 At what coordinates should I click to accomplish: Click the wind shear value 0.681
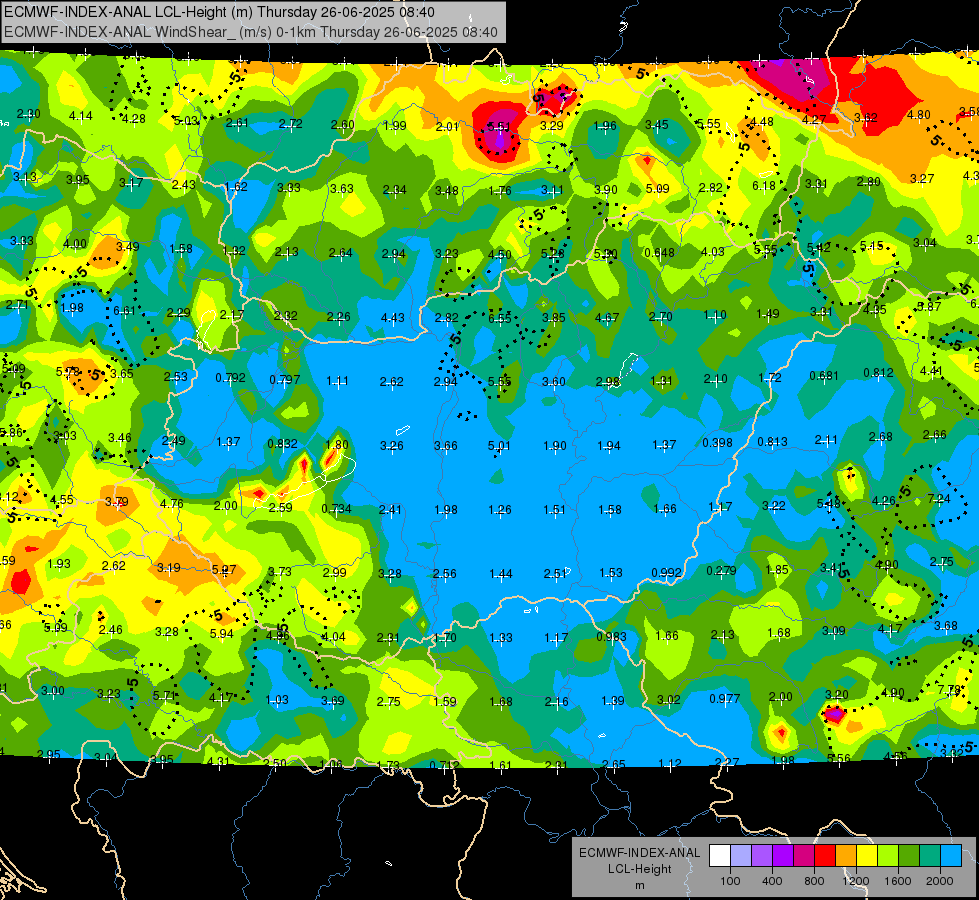pos(824,375)
